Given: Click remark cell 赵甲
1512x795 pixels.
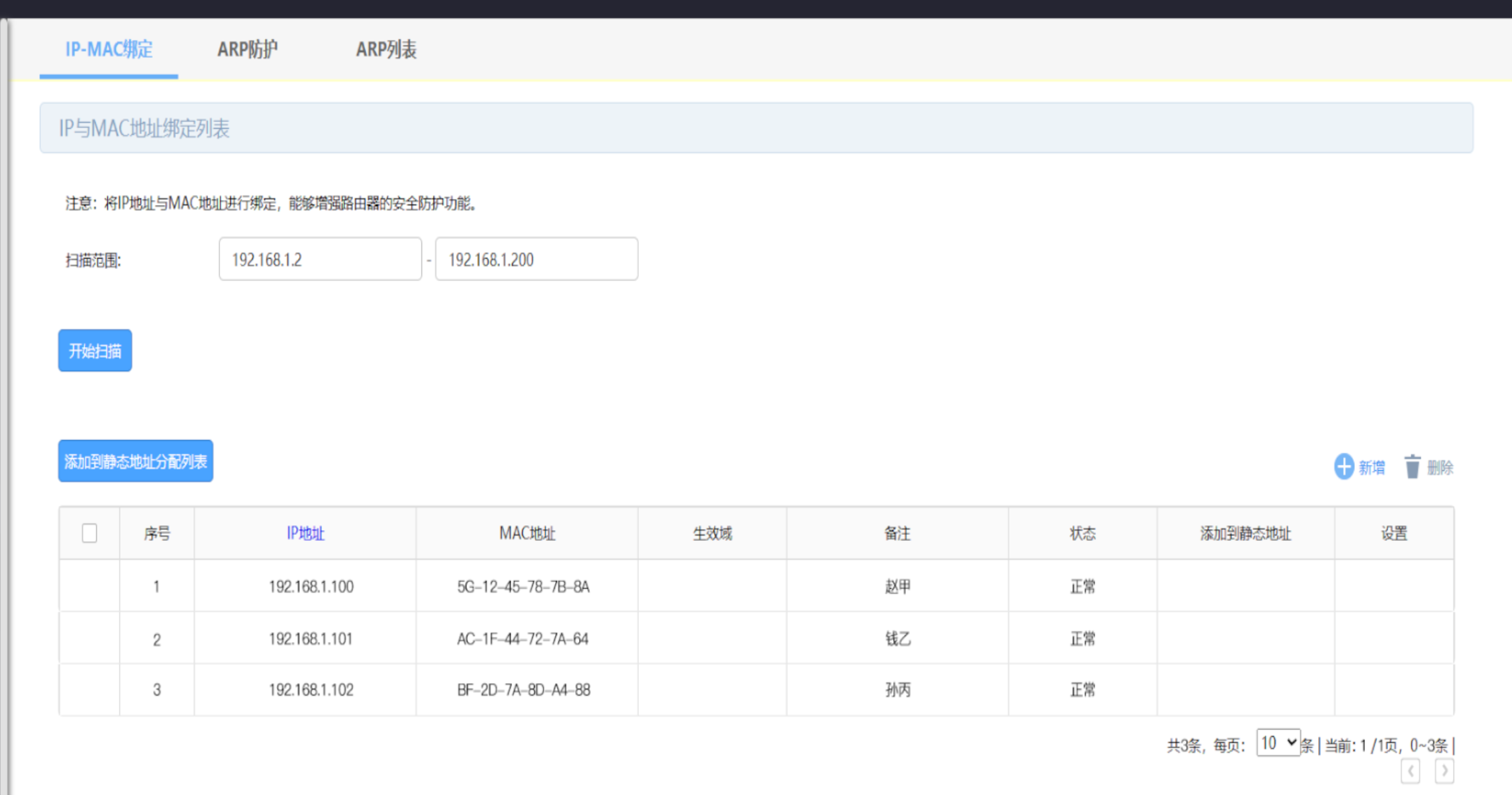Looking at the screenshot, I should pyautogui.click(x=897, y=586).
